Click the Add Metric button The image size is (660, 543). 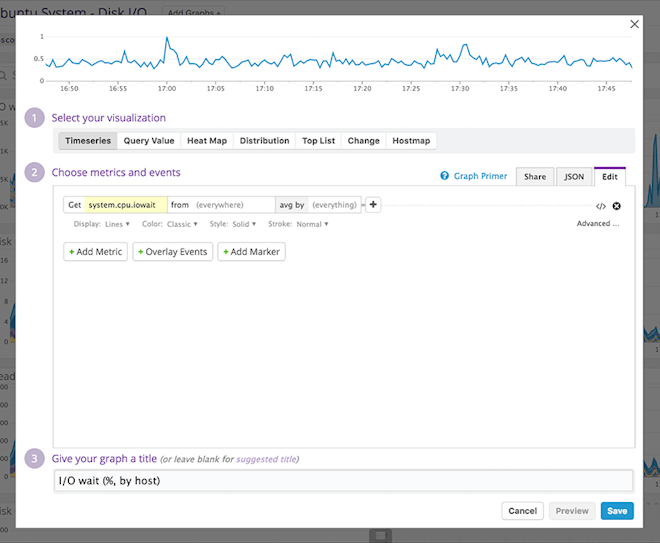click(x=95, y=252)
